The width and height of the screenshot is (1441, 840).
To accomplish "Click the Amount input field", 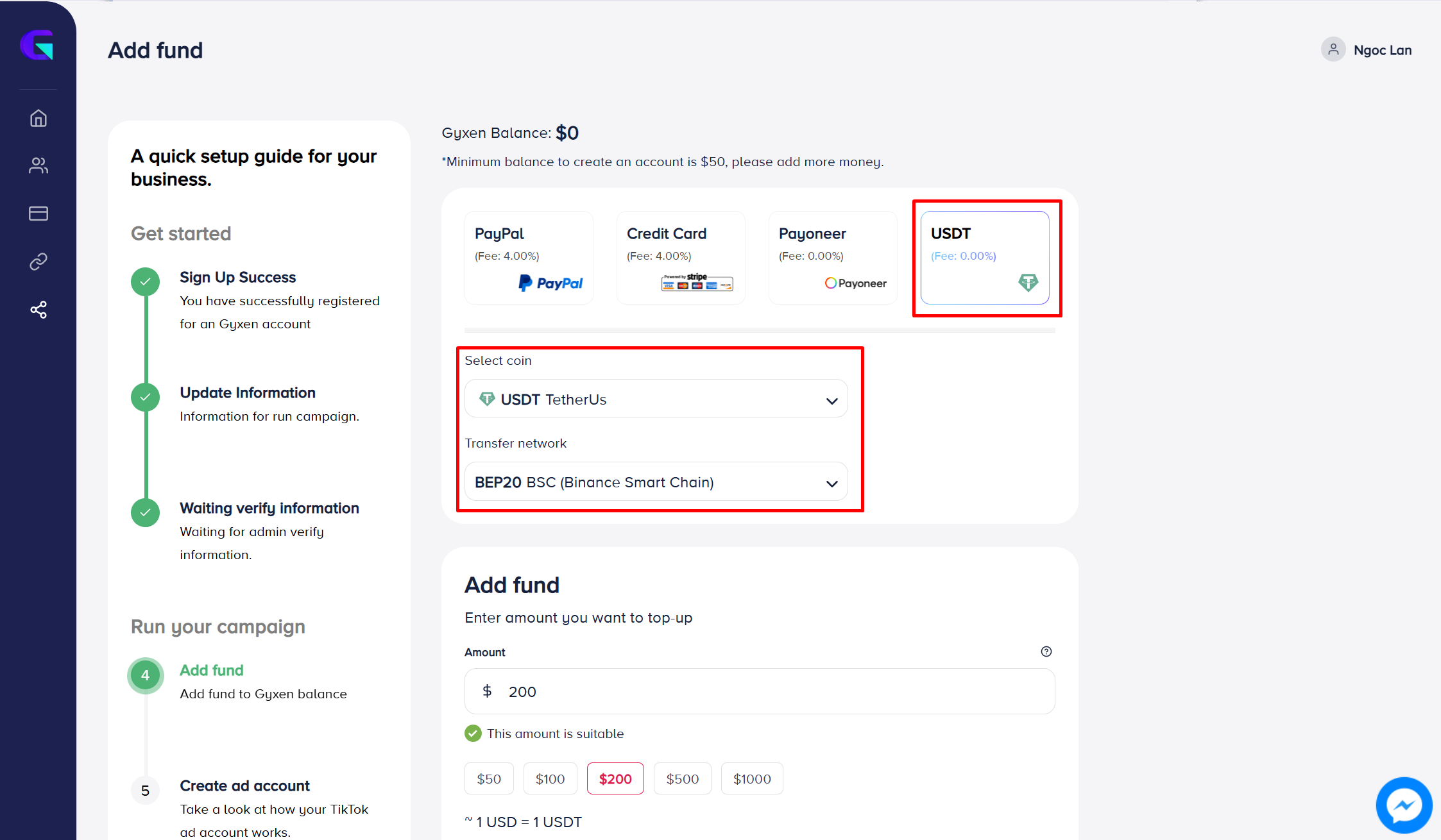I will tap(760, 691).
